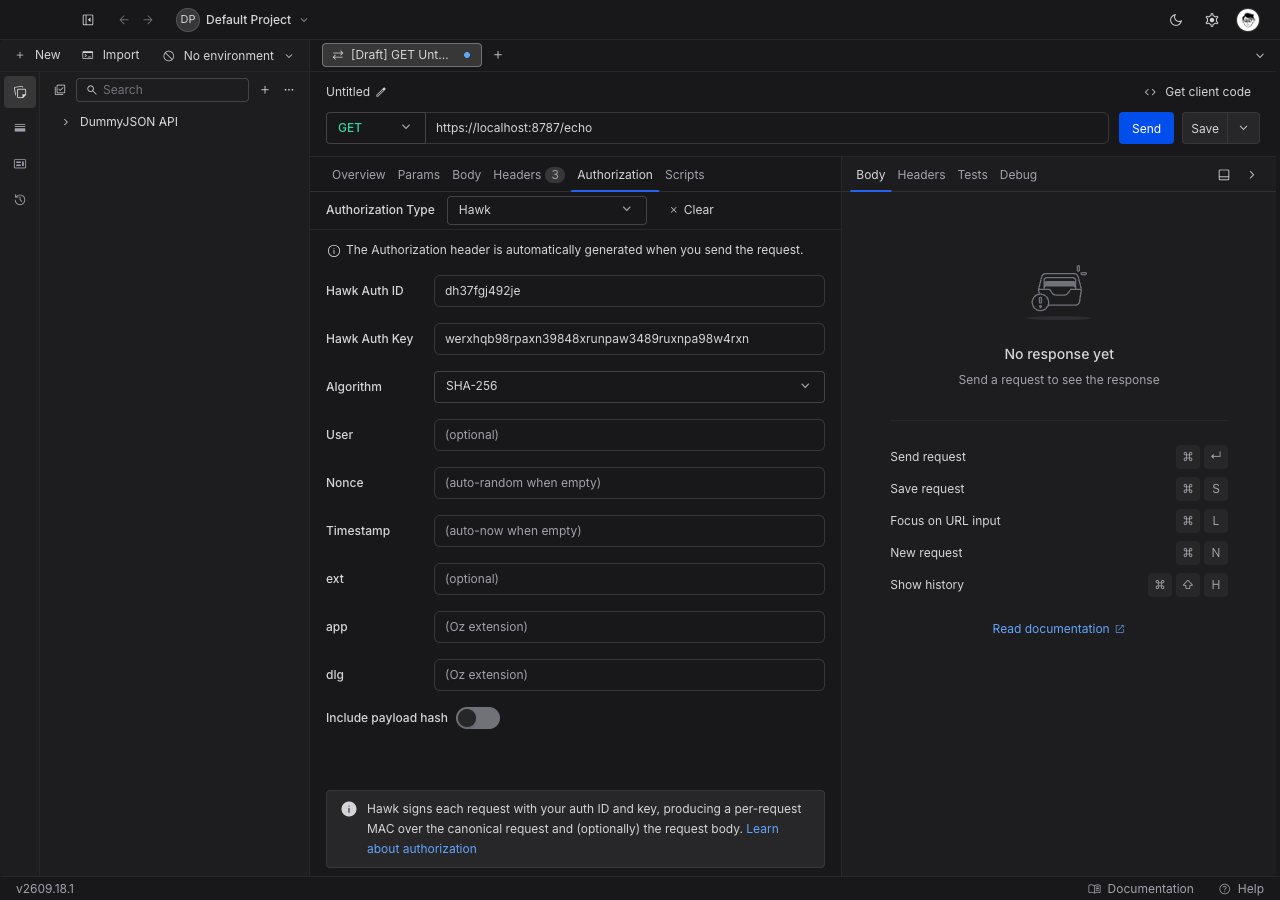Select the Draft GET Untitled tab
The image size is (1280, 900).
(402, 55)
